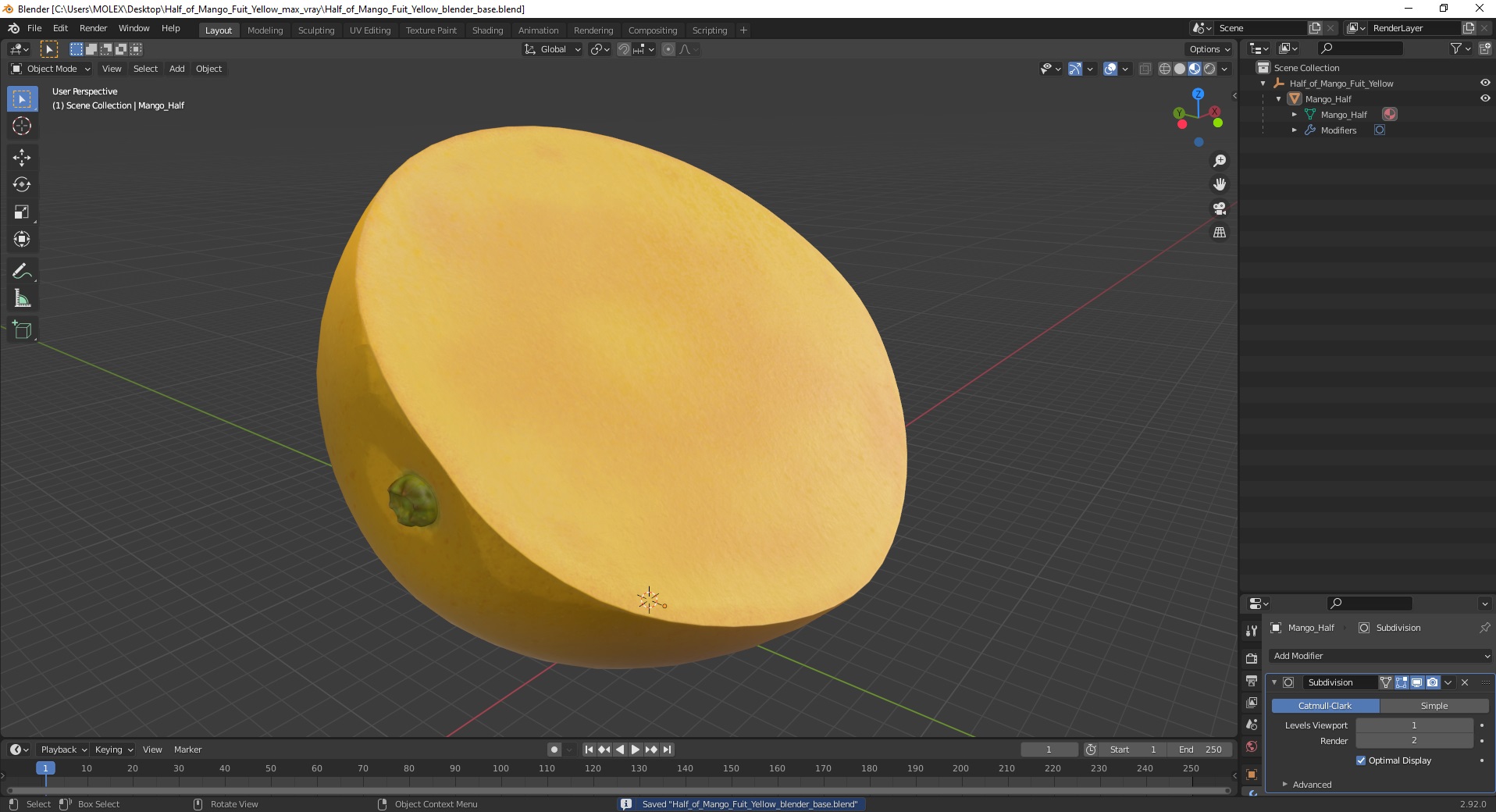Image resolution: width=1496 pixels, height=812 pixels.
Task: Select the Measure tool
Action: click(x=22, y=298)
